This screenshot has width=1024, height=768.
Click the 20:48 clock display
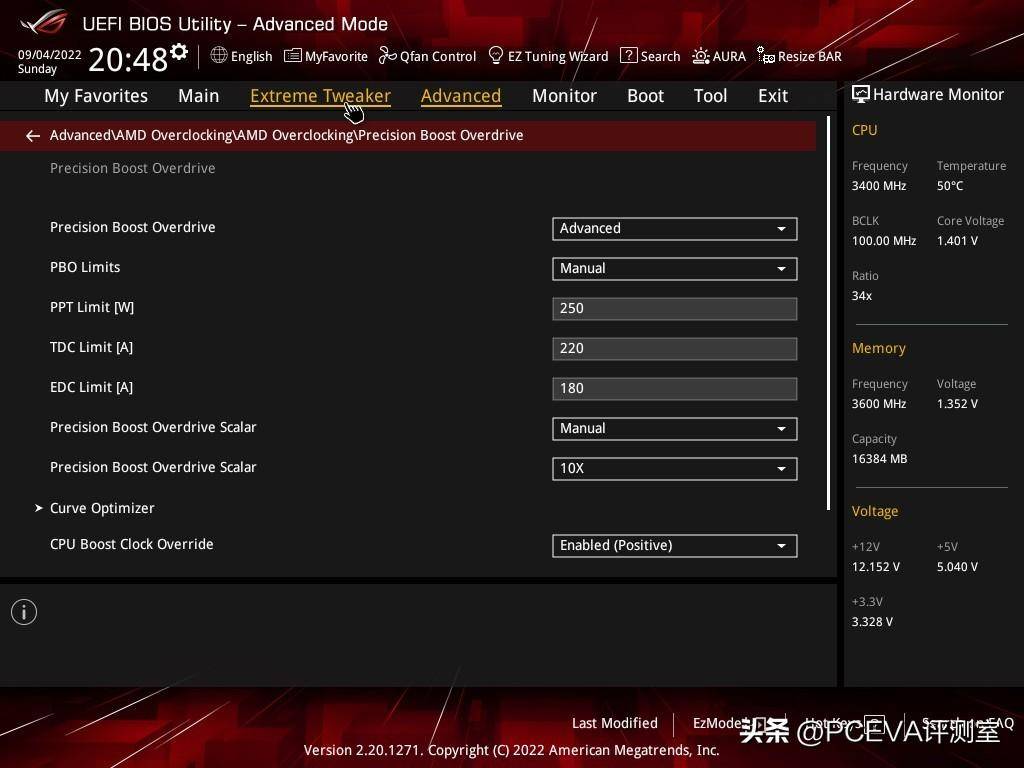coord(128,59)
